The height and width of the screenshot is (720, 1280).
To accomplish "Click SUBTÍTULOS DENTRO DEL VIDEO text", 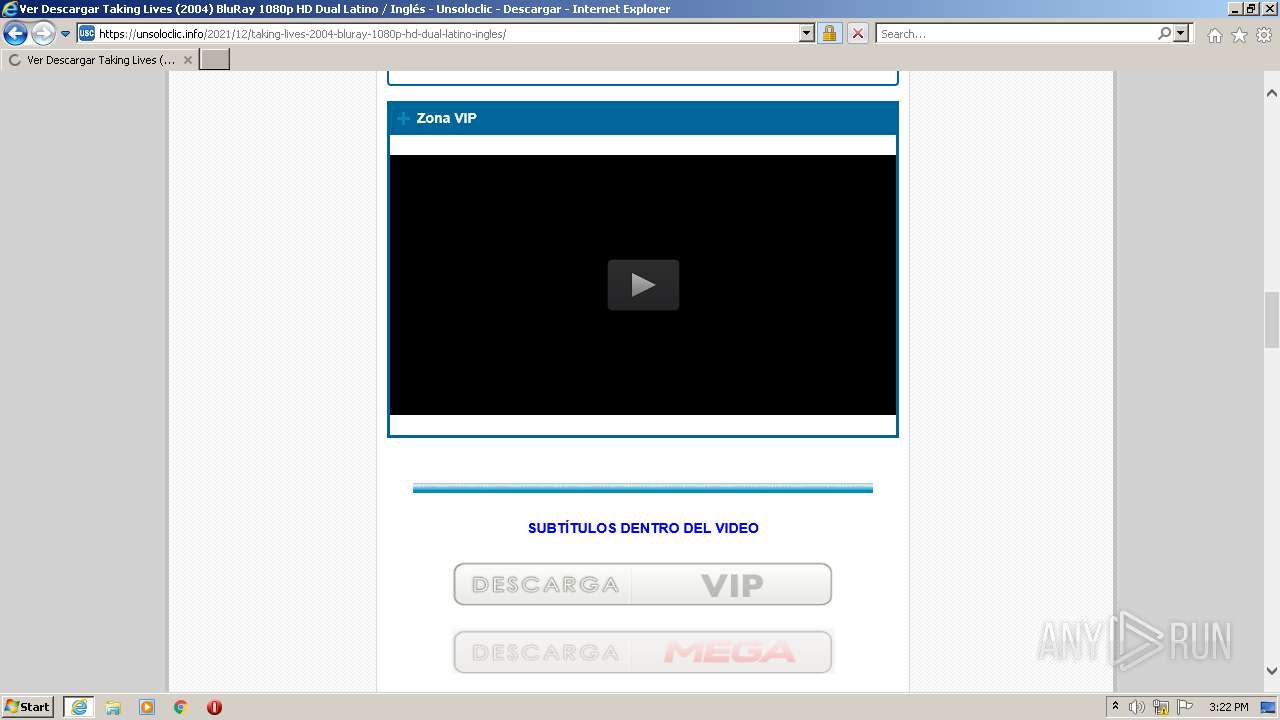I will [x=643, y=528].
